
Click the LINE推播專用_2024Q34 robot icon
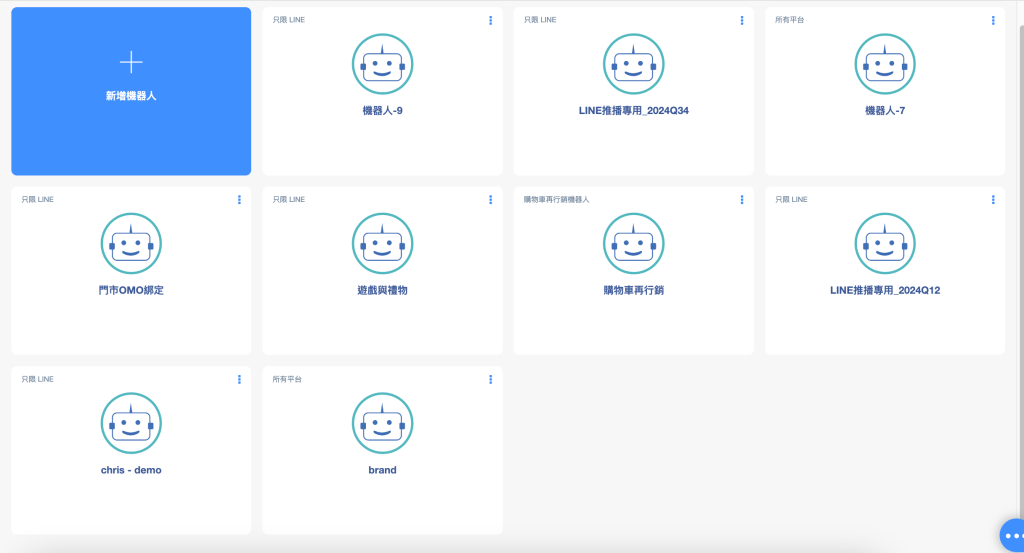[x=633, y=64]
